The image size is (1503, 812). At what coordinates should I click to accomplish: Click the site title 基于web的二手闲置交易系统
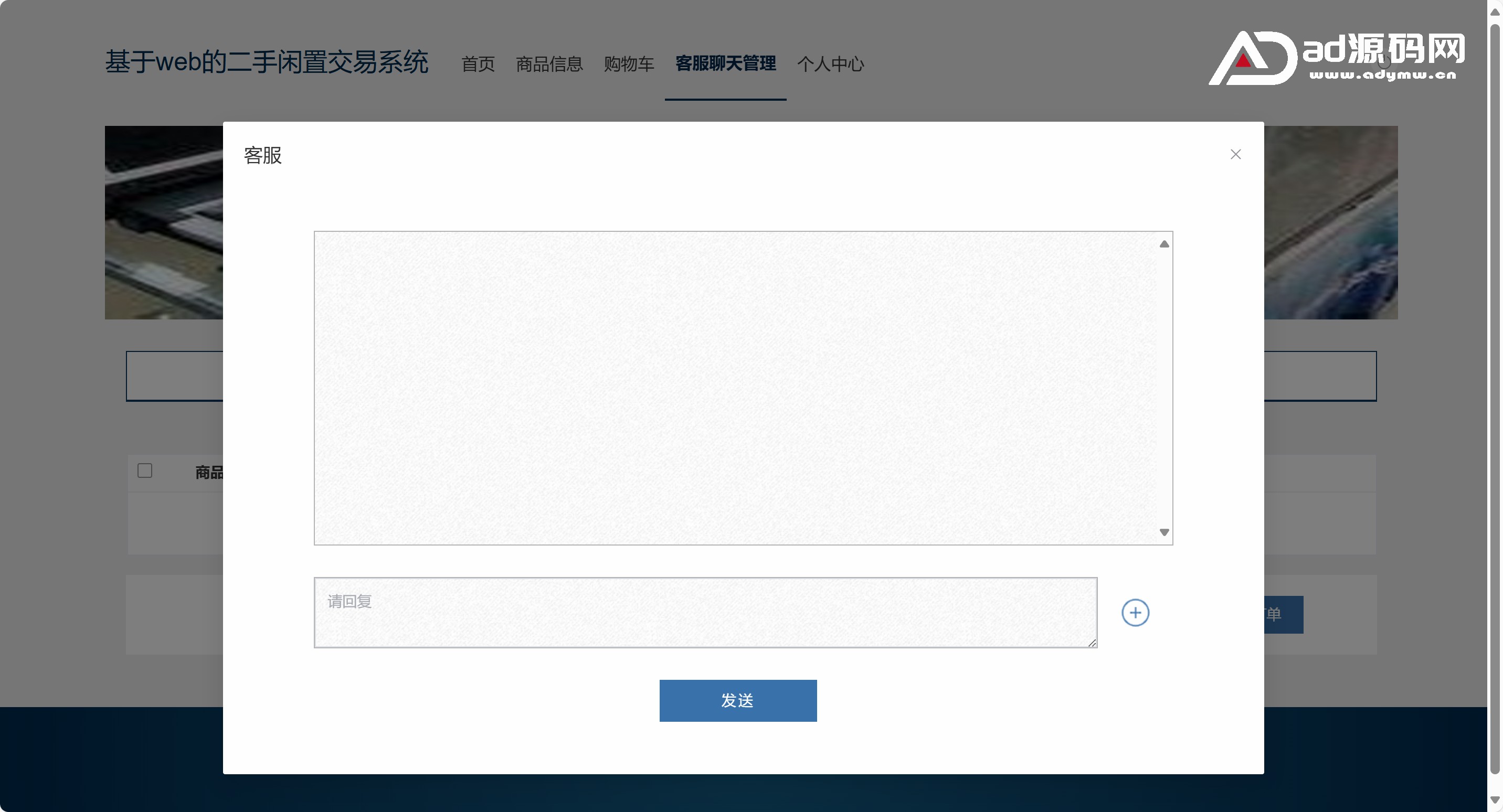[x=266, y=62]
